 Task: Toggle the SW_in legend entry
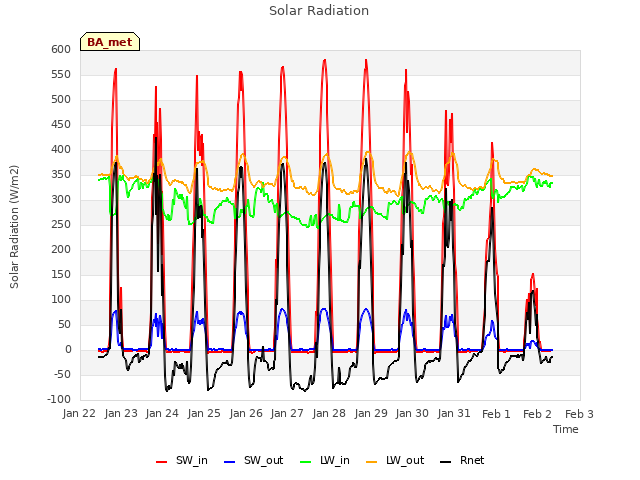(x=182, y=461)
